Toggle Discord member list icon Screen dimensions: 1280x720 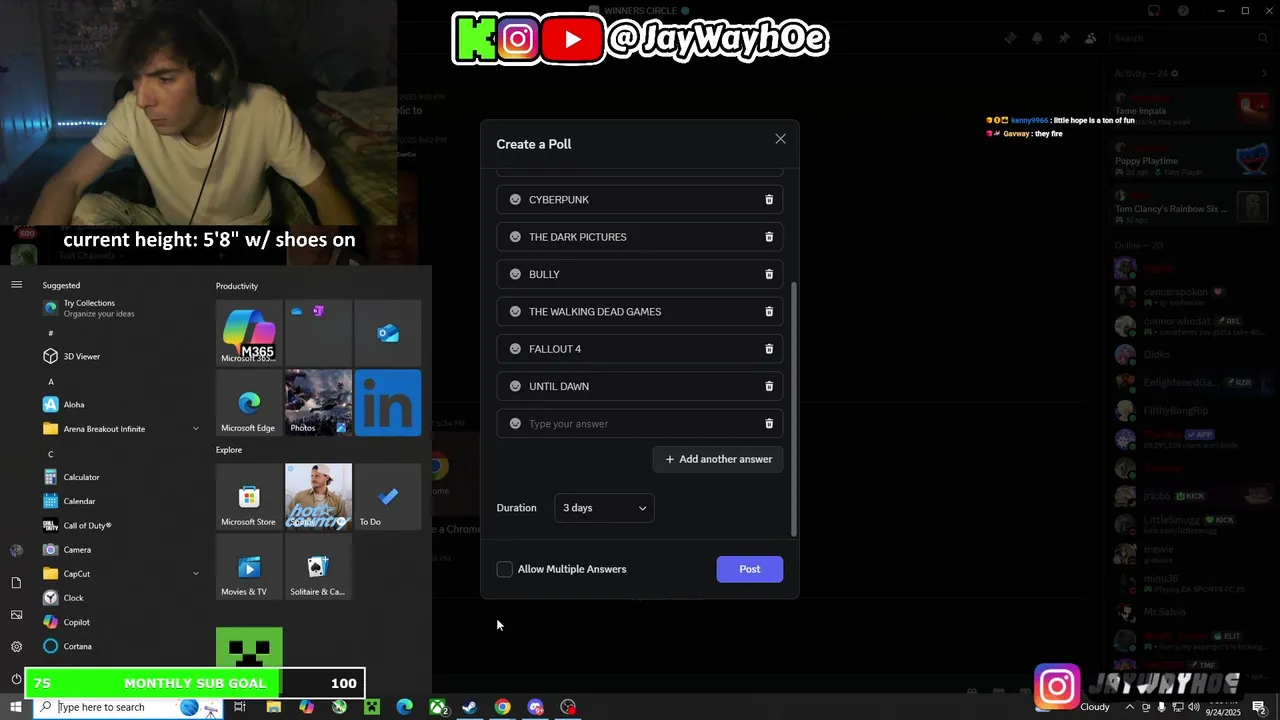1090,38
